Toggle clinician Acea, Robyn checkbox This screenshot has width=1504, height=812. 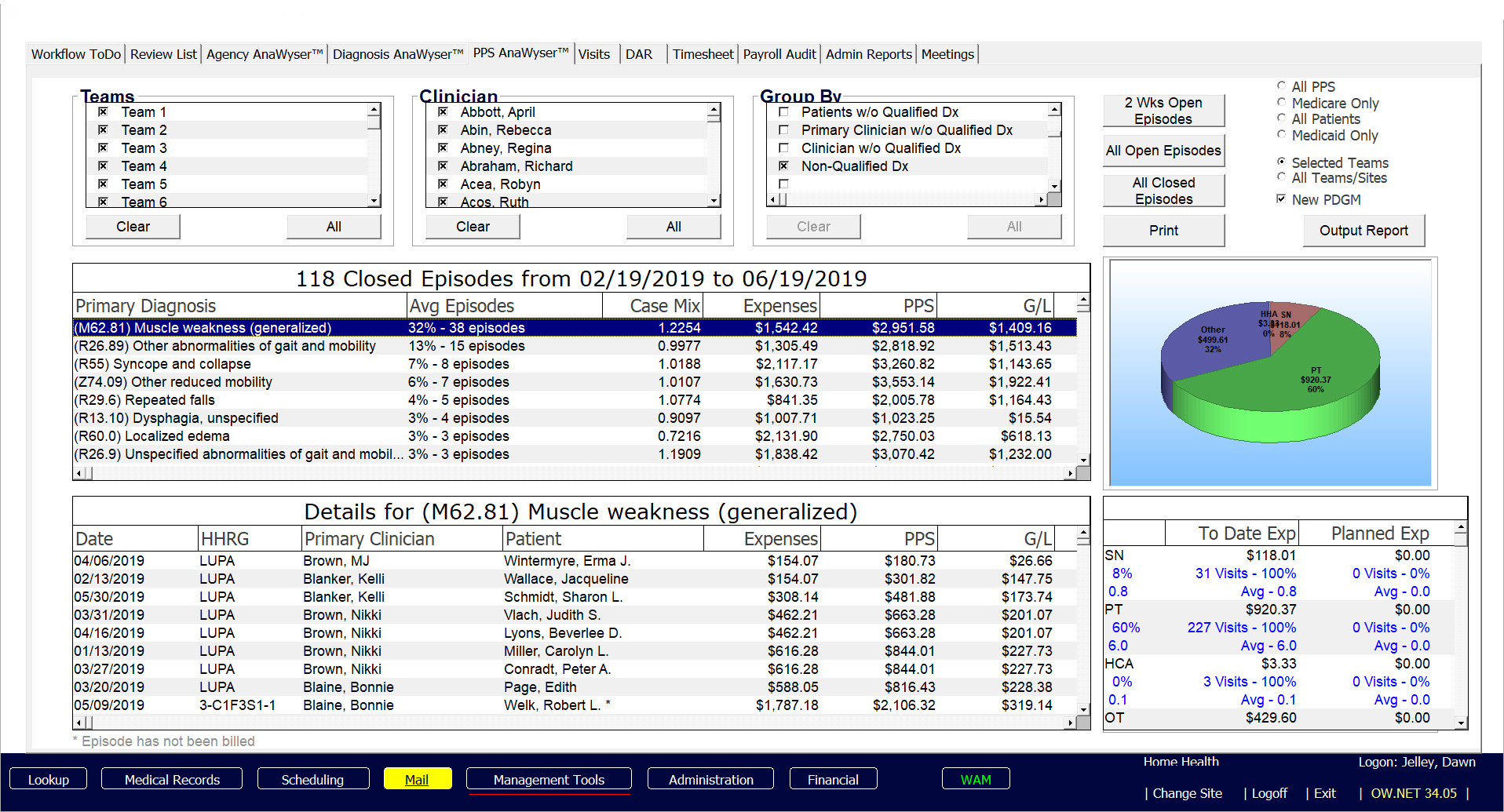click(x=443, y=184)
